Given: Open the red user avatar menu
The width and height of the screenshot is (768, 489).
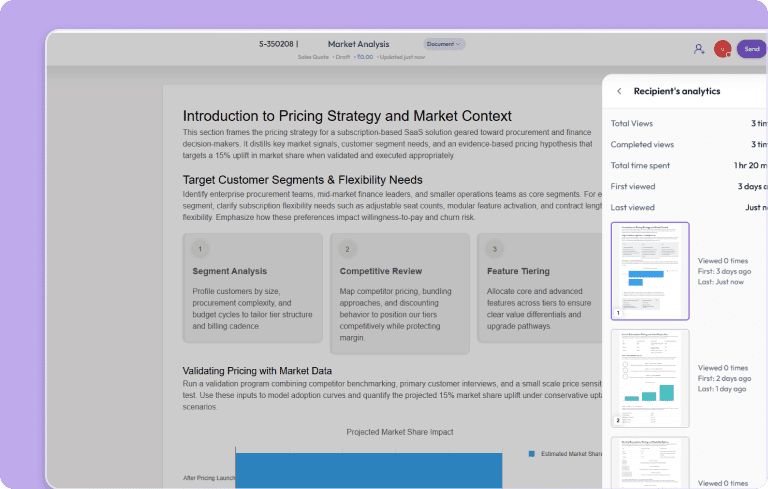Looking at the screenshot, I should click(722, 48).
